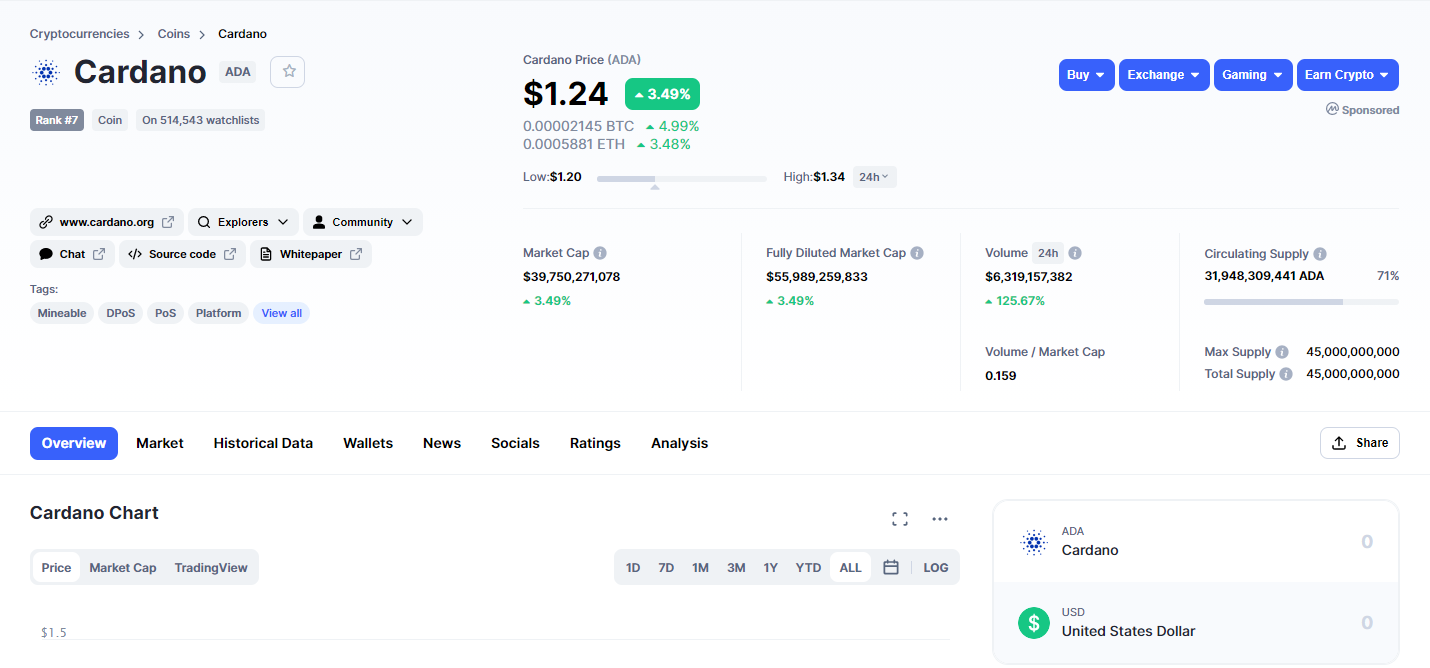
Task: Click View all tags
Action: point(282,313)
